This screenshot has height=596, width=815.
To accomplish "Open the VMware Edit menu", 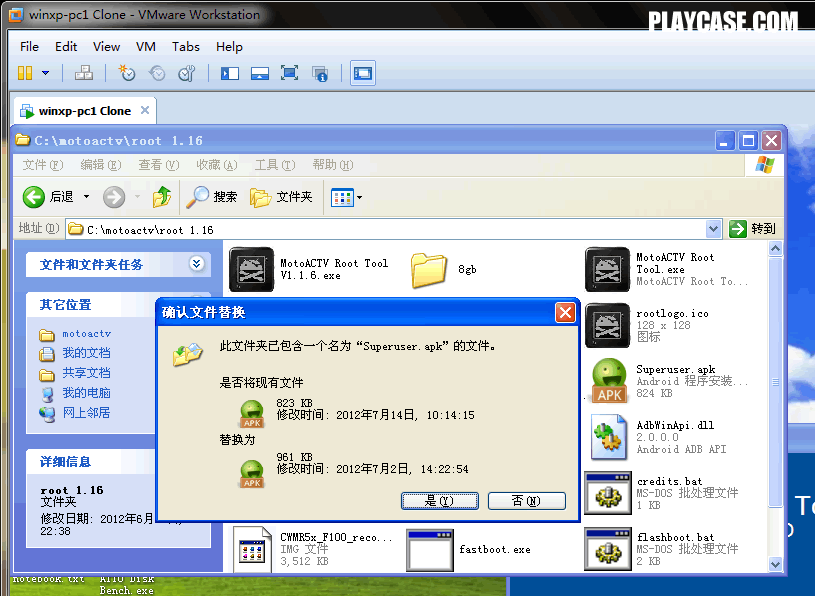I will pyautogui.click(x=66, y=47).
